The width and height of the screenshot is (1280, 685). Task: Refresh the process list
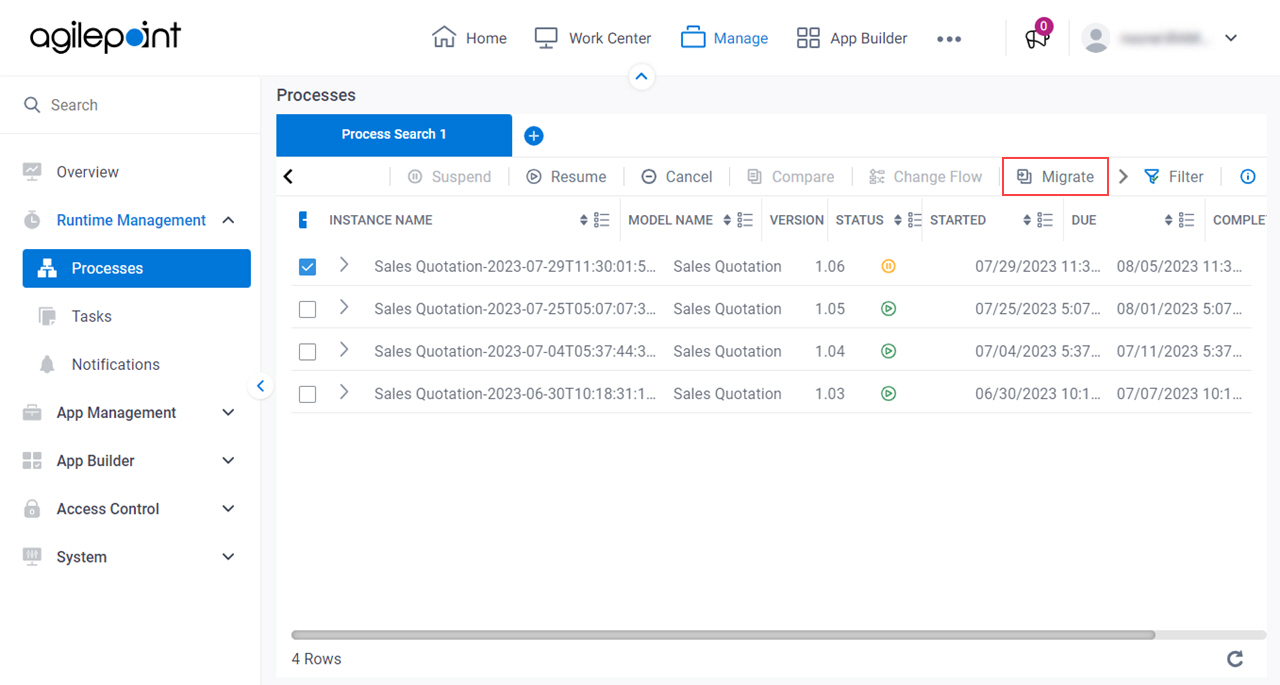(x=1235, y=658)
